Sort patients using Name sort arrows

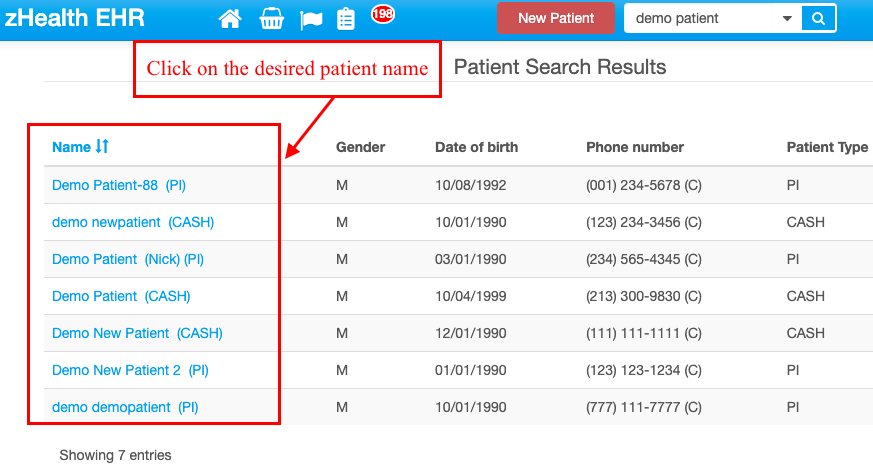[x=102, y=147]
